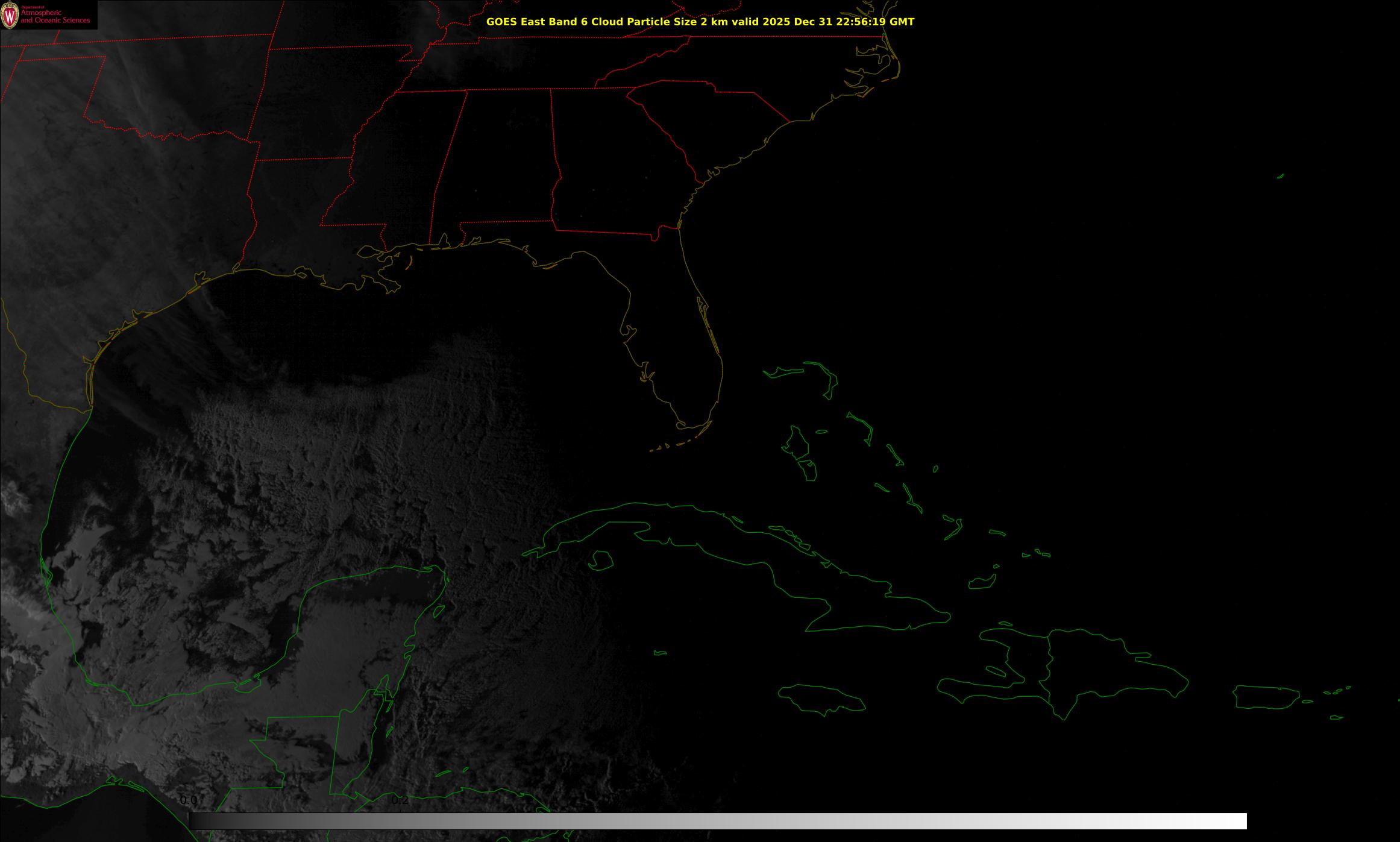Click the bright cloud patch over western Mexico
The height and width of the screenshot is (842, 1400).
point(13,499)
